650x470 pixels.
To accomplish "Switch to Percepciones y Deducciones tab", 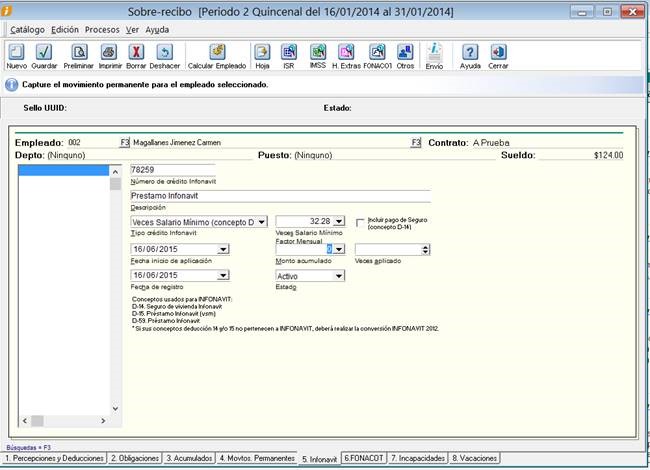I will pos(54,458).
